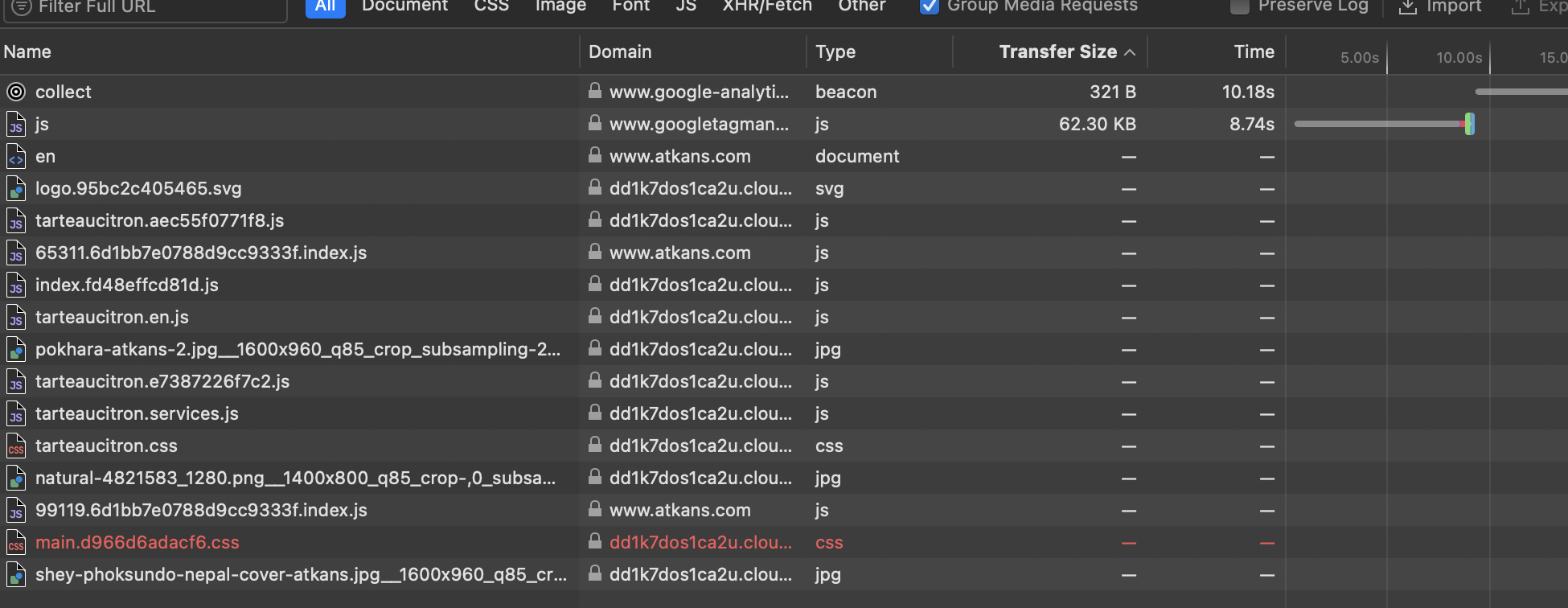The image size is (1568, 608).
Task: Click the 10.00s timeline ruler mark
Action: (x=1459, y=58)
